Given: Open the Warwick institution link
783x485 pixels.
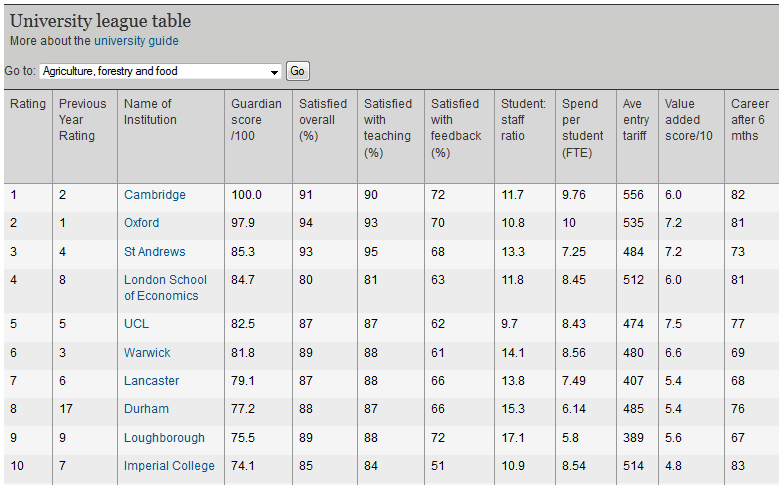Looking at the screenshot, I should (147, 353).
